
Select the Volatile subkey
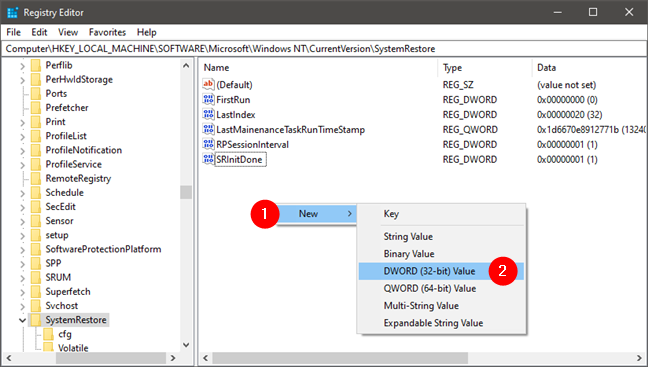tap(73, 348)
